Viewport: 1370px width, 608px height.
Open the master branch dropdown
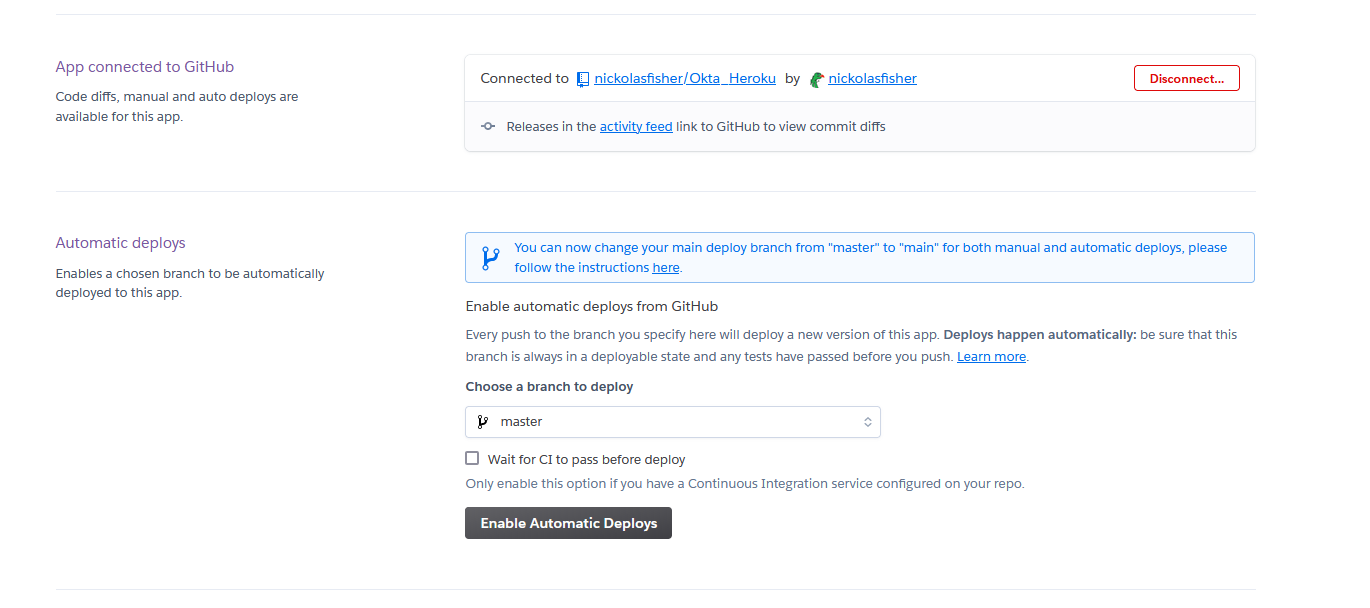click(x=672, y=422)
